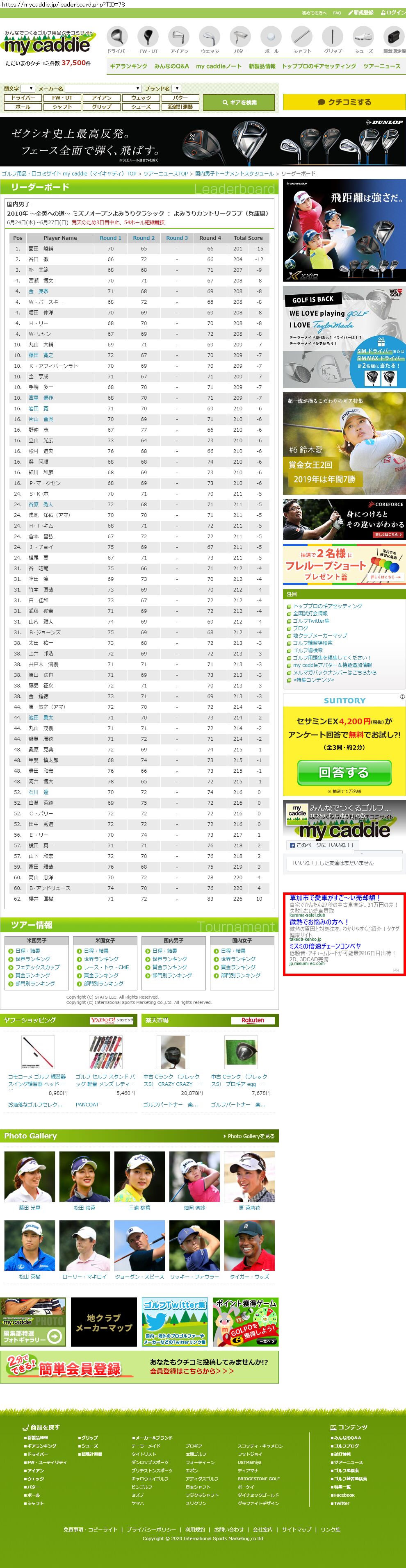
Task: Open the メーカー名 manufacturer dropdown
Action: (x=103, y=89)
